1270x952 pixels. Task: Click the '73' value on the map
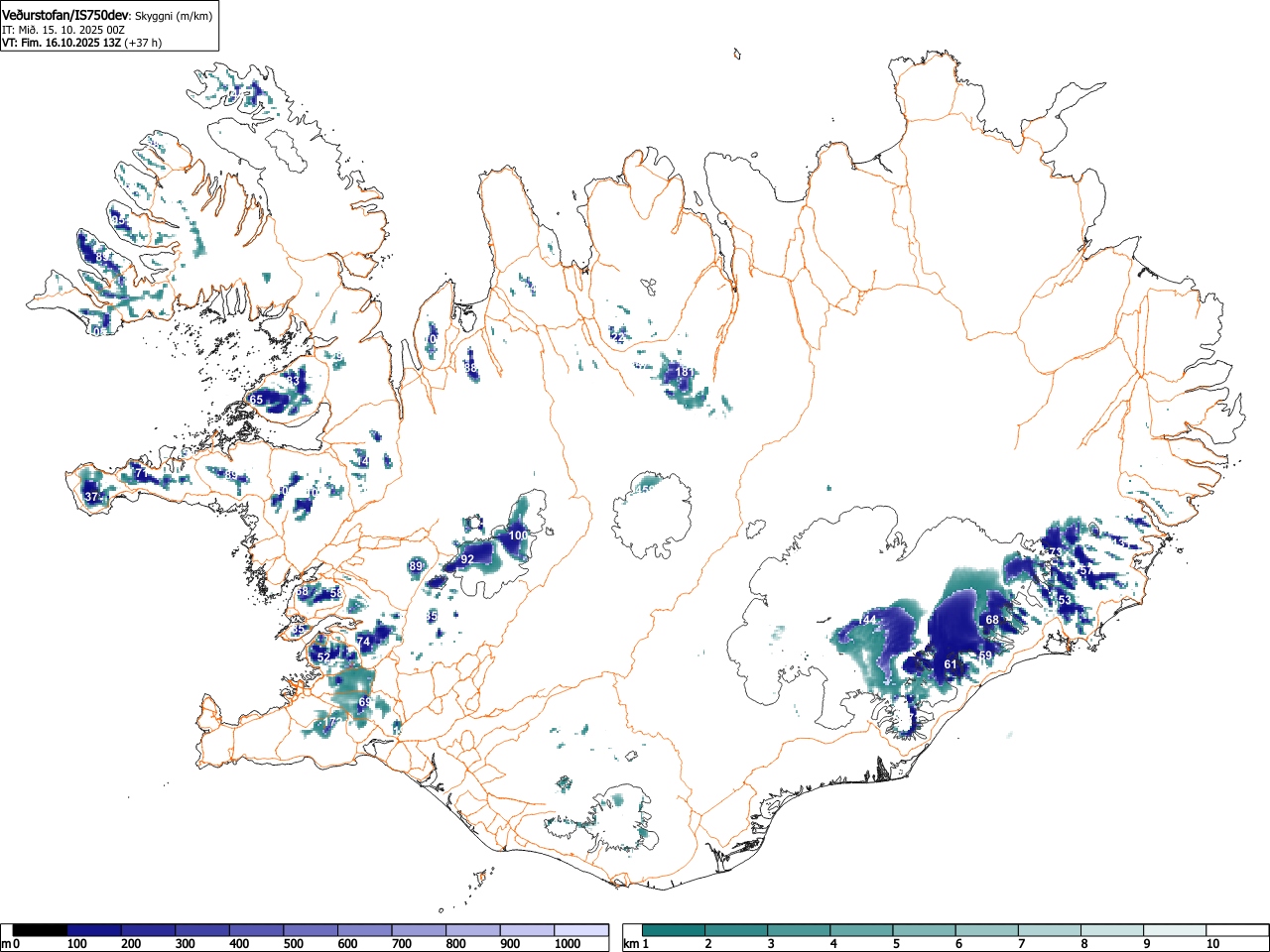click(1055, 552)
